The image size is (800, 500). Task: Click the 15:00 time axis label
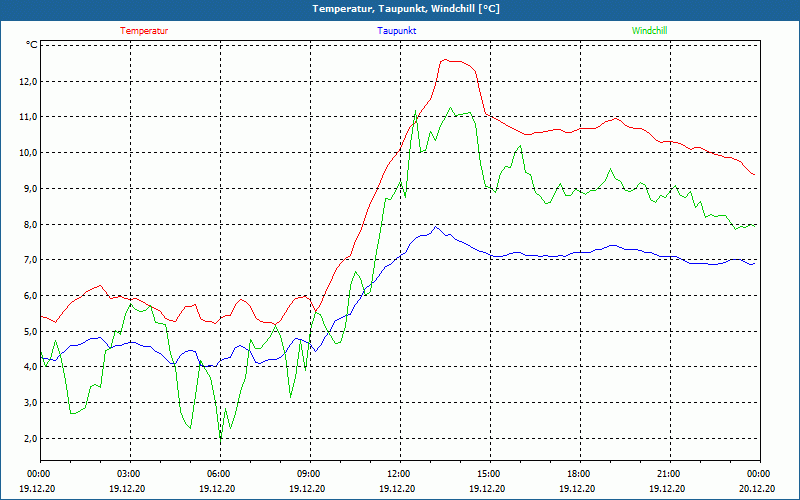(490, 474)
